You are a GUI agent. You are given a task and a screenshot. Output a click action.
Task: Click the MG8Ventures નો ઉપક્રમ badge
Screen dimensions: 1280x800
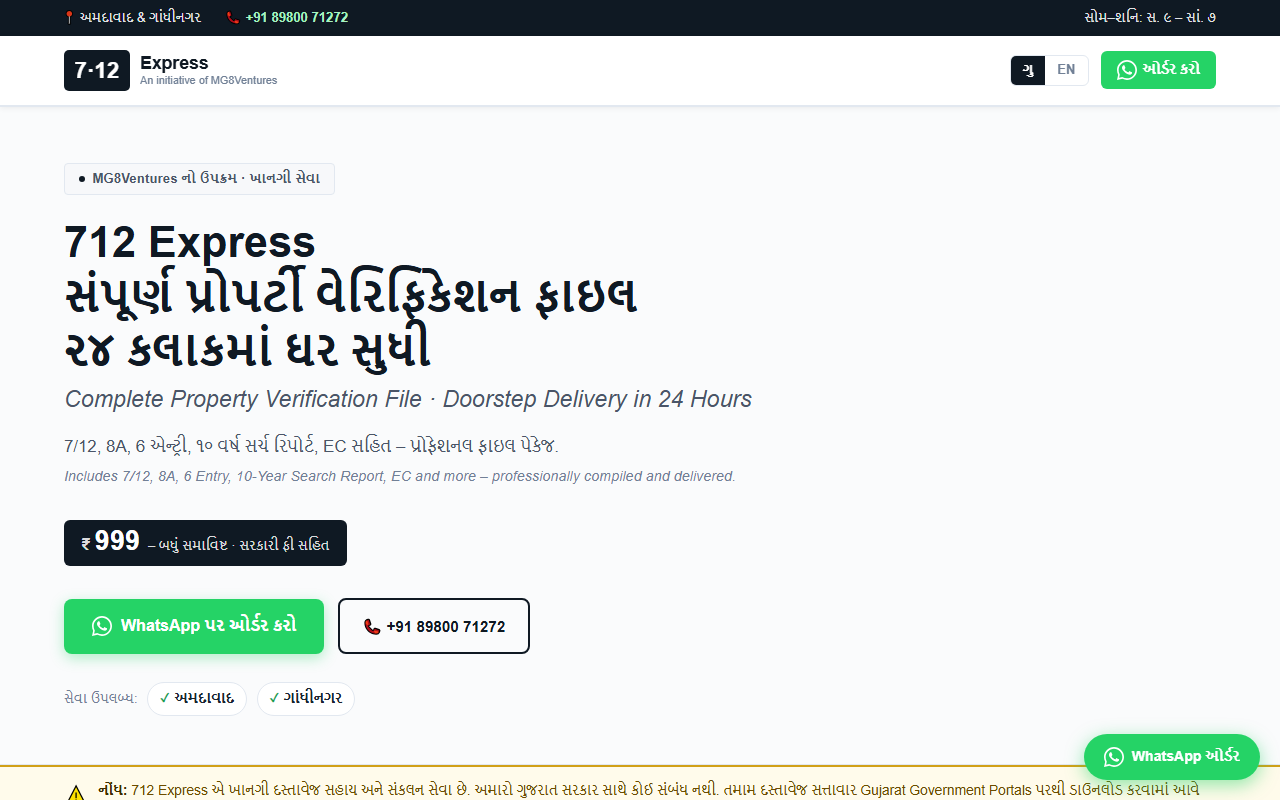click(x=199, y=178)
